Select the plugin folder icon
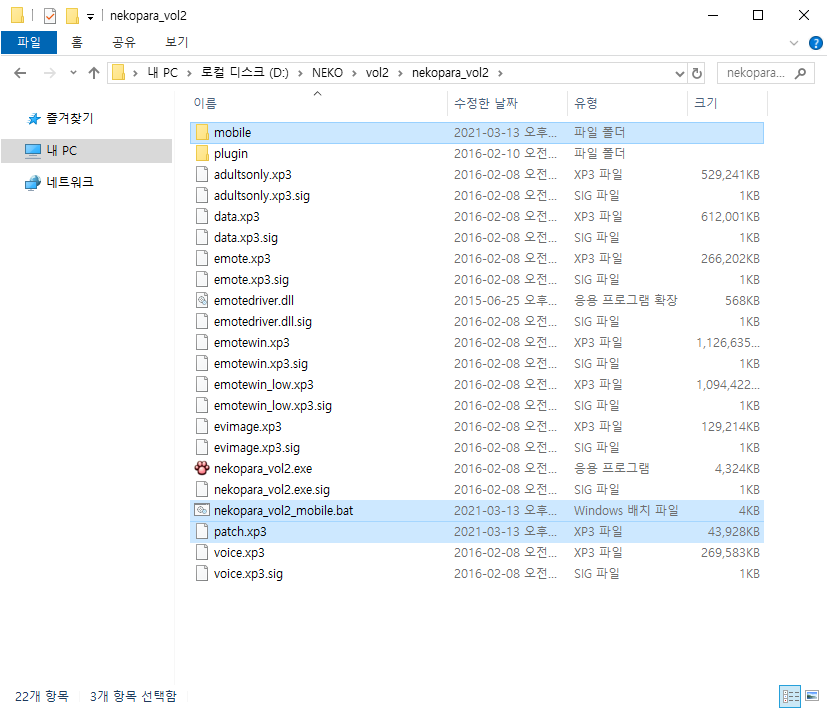The height and width of the screenshot is (709, 828). click(202, 154)
